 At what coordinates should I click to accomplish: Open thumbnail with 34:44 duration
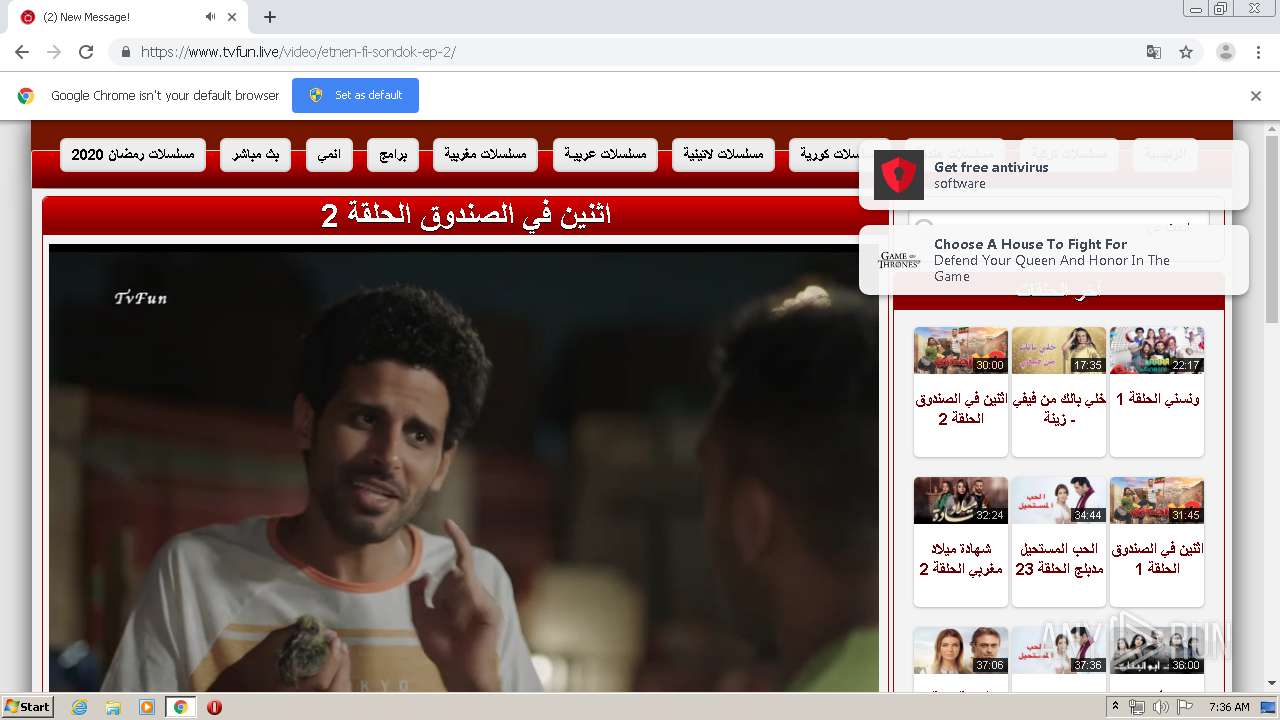(x=1059, y=500)
